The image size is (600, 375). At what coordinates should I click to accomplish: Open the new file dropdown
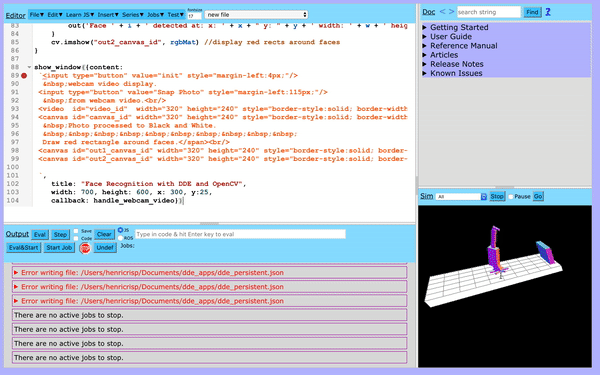point(256,15)
